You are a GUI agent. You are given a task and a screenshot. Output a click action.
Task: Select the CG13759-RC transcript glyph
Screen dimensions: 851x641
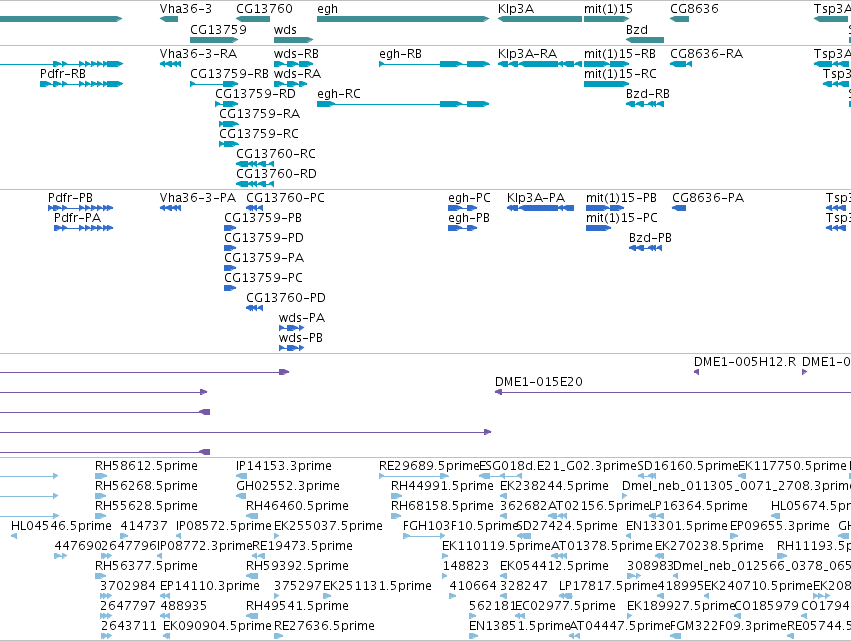229,144
